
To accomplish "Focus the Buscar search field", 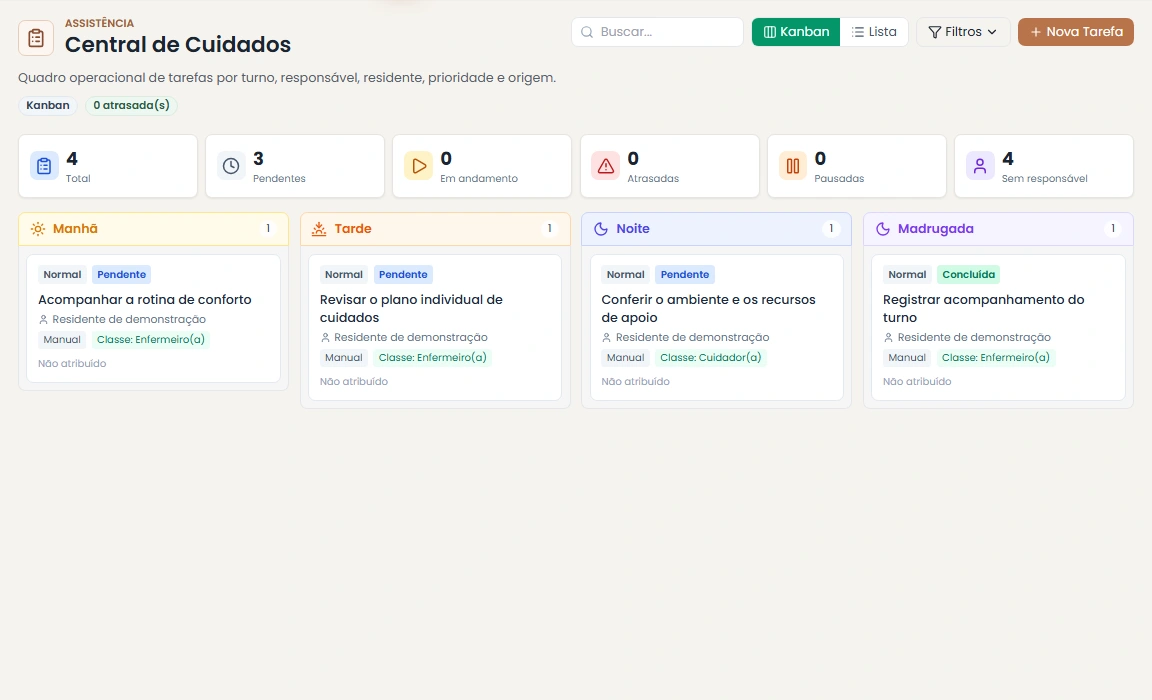I will (x=658, y=32).
